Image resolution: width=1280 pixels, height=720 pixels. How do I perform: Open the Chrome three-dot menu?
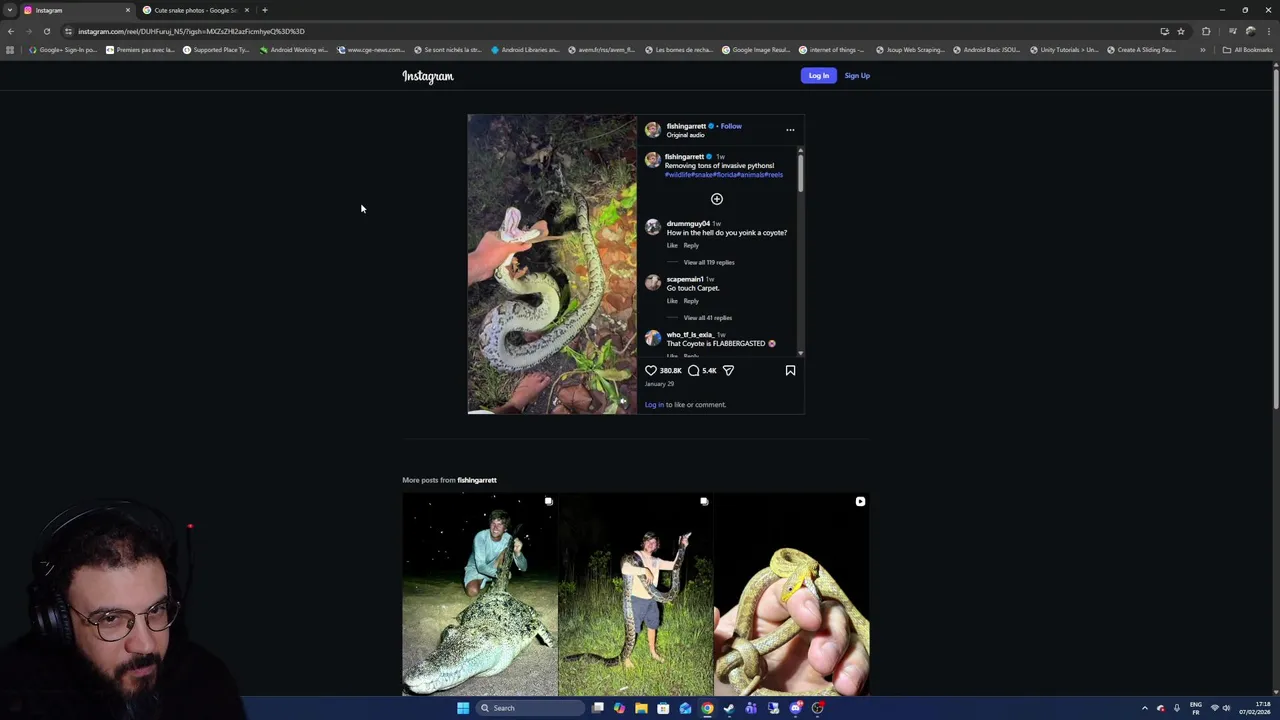point(1269,31)
